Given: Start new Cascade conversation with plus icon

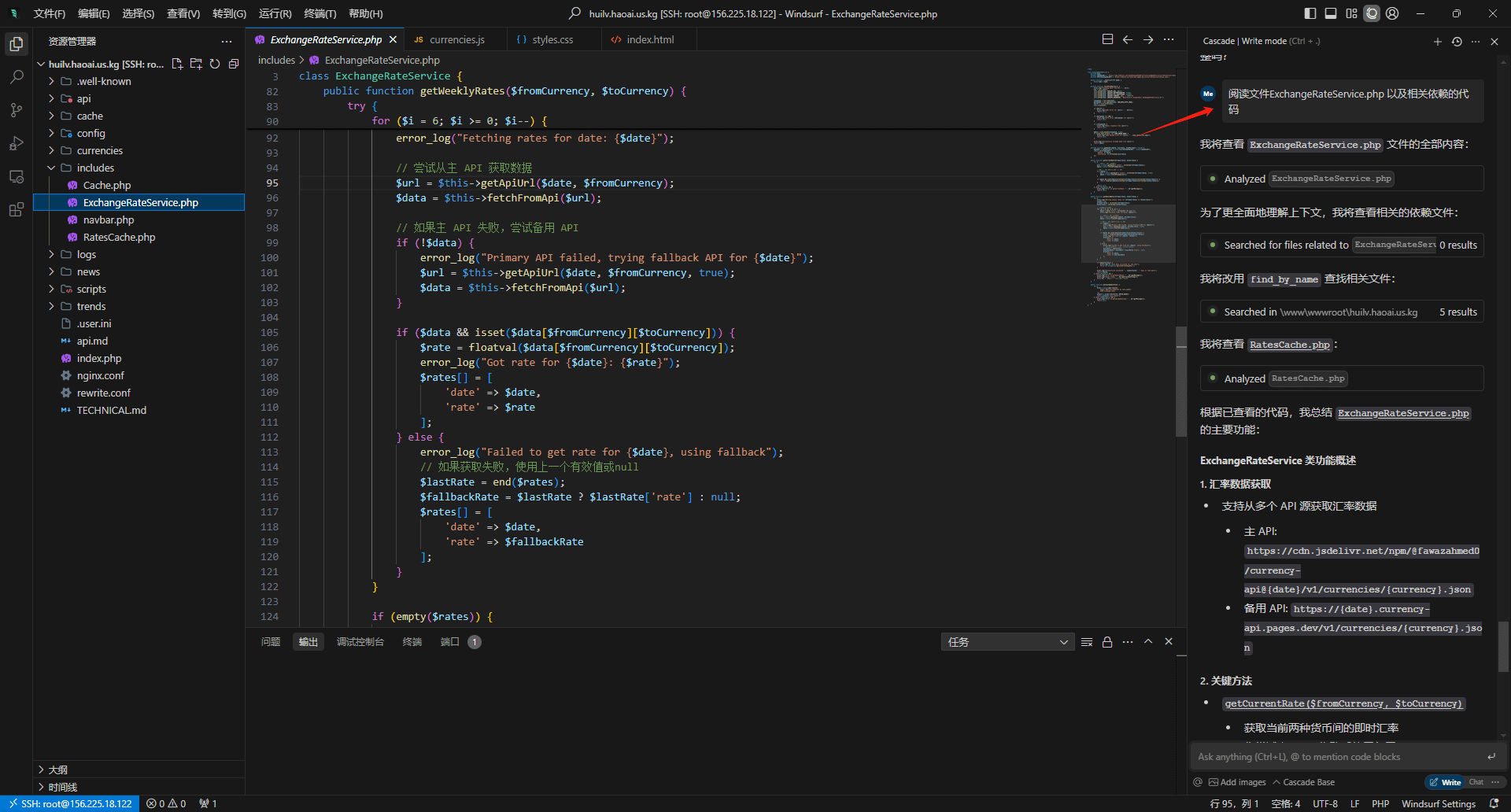Looking at the screenshot, I should [x=1438, y=41].
